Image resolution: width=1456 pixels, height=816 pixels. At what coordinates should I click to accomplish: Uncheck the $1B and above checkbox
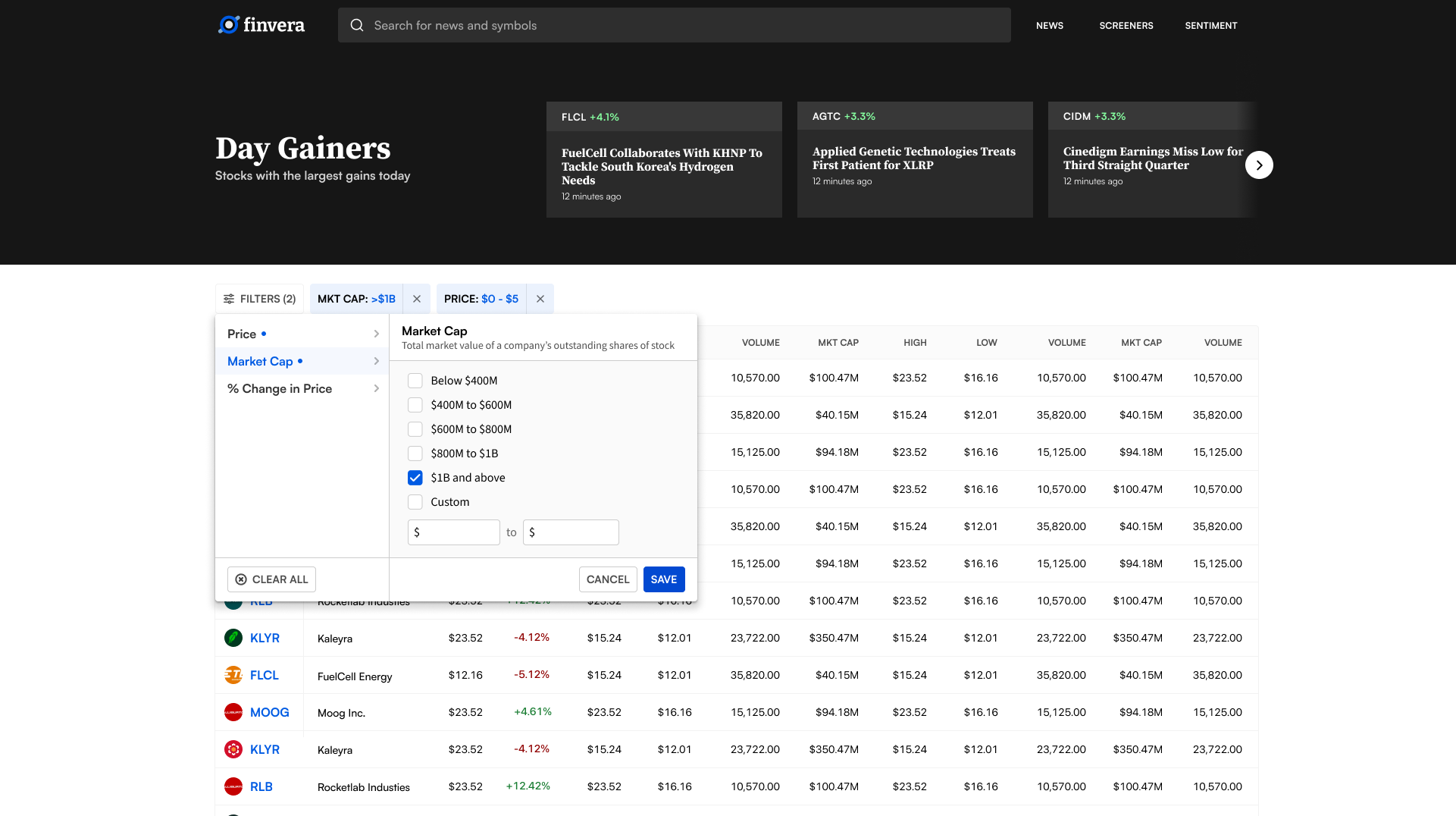click(x=415, y=478)
